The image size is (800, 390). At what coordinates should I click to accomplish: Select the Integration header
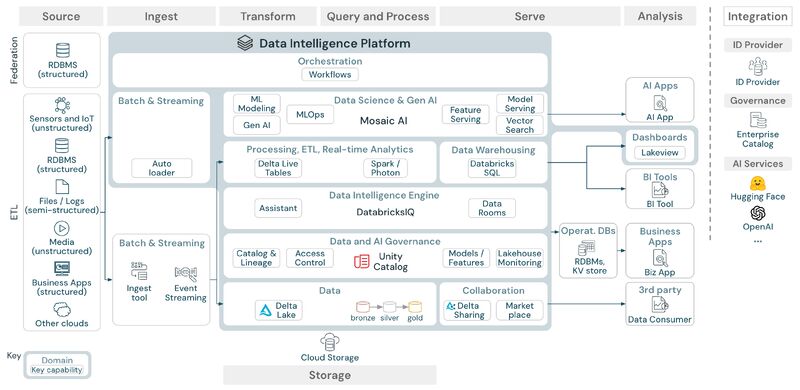click(758, 16)
